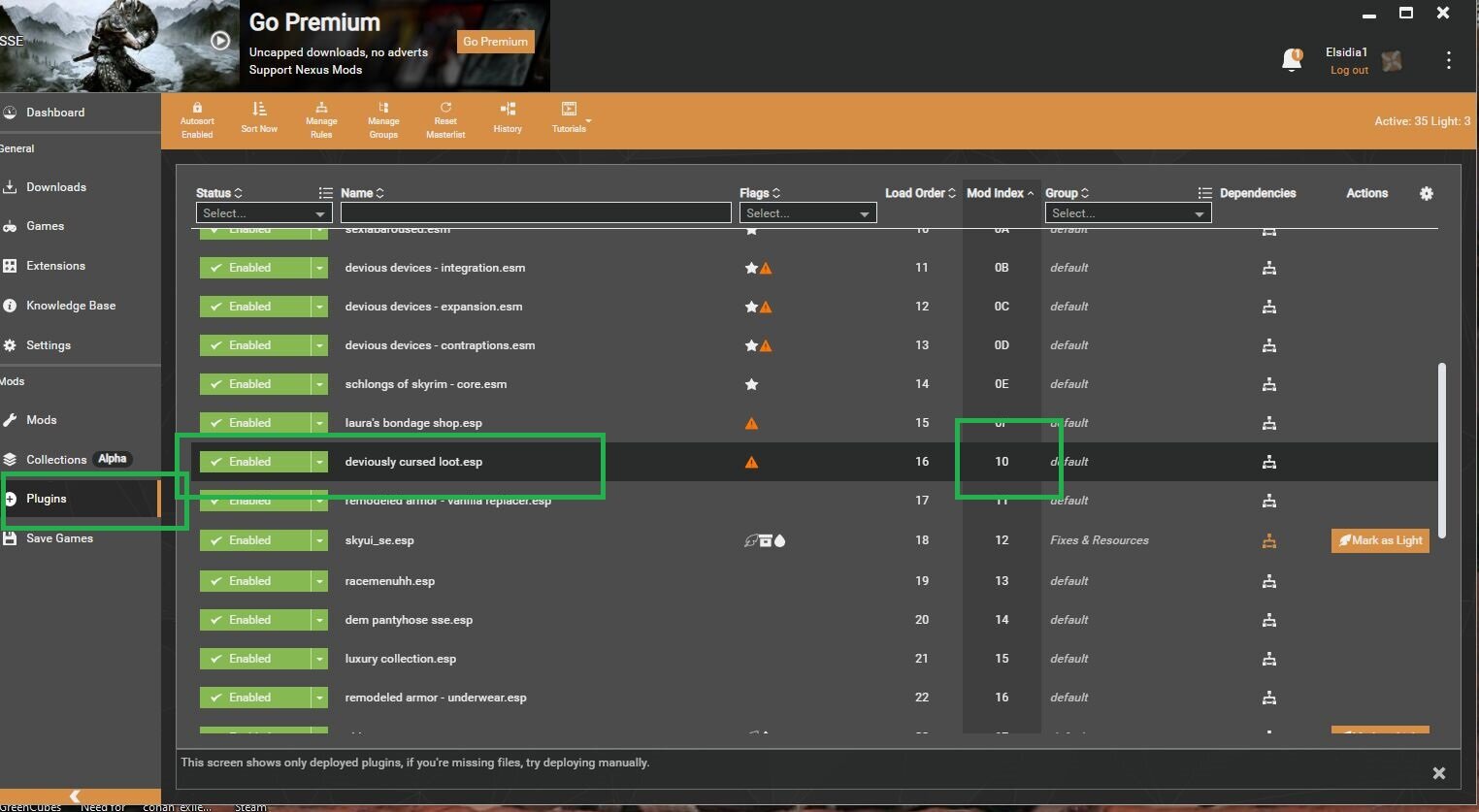Viewport: 1479px width, 812px height.
Task: Open status dropdown arrow for skyui_se.esp
Action: pos(319,540)
